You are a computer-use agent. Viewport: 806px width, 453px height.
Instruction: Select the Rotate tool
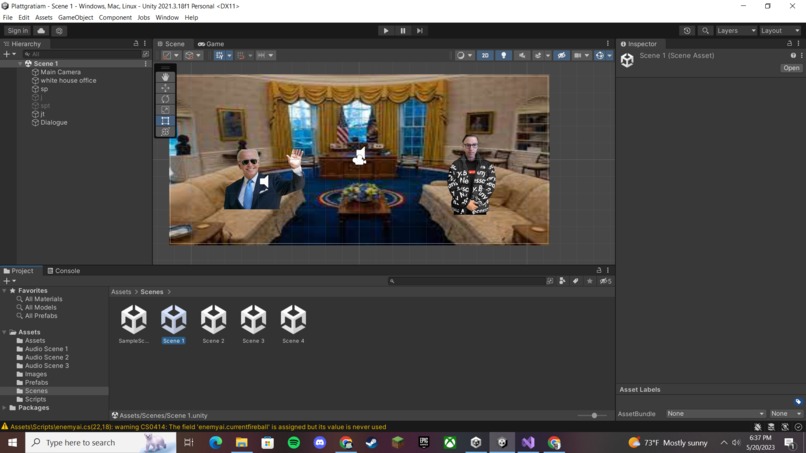pos(165,99)
